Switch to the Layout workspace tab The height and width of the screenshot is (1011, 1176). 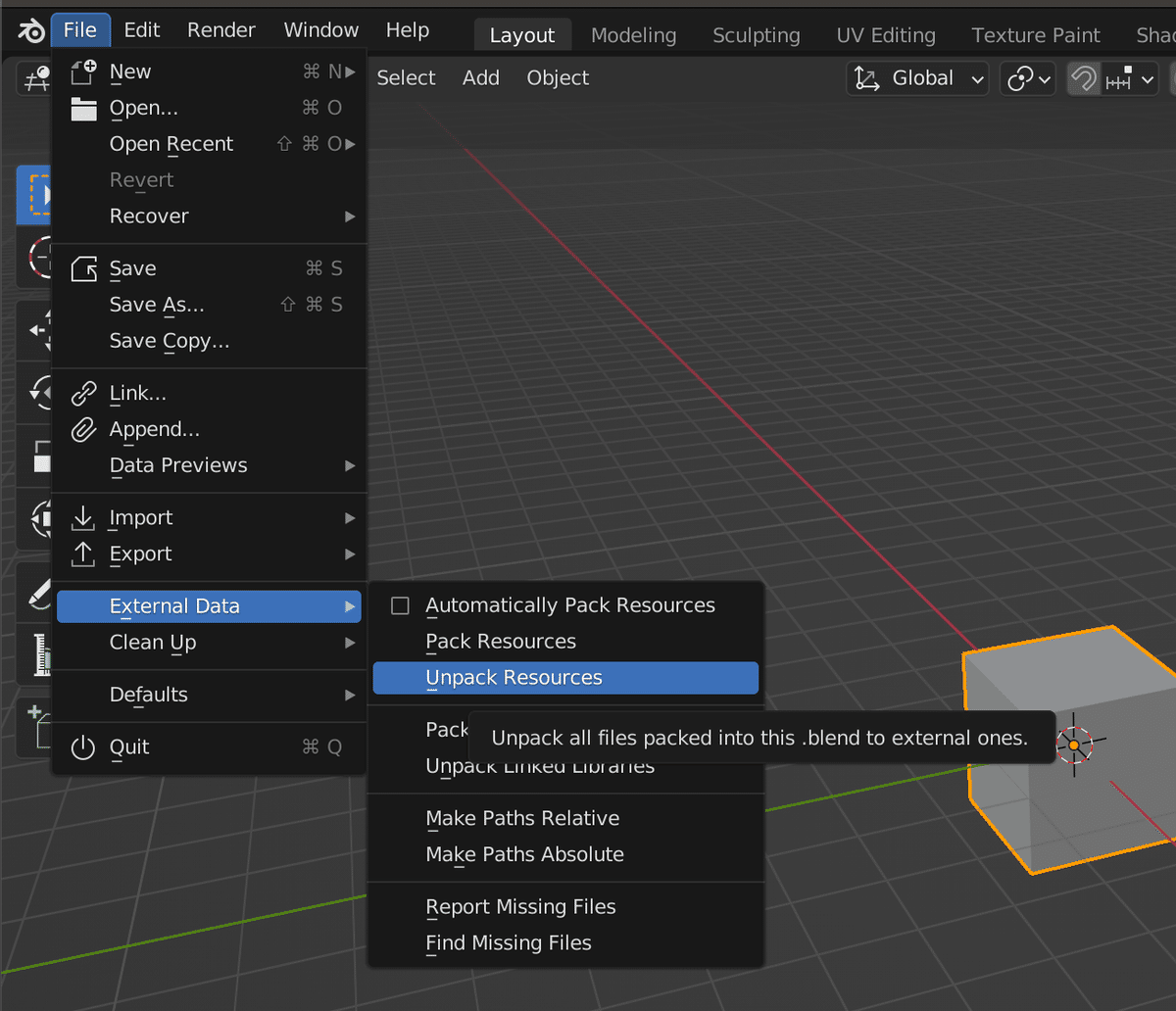522,35
